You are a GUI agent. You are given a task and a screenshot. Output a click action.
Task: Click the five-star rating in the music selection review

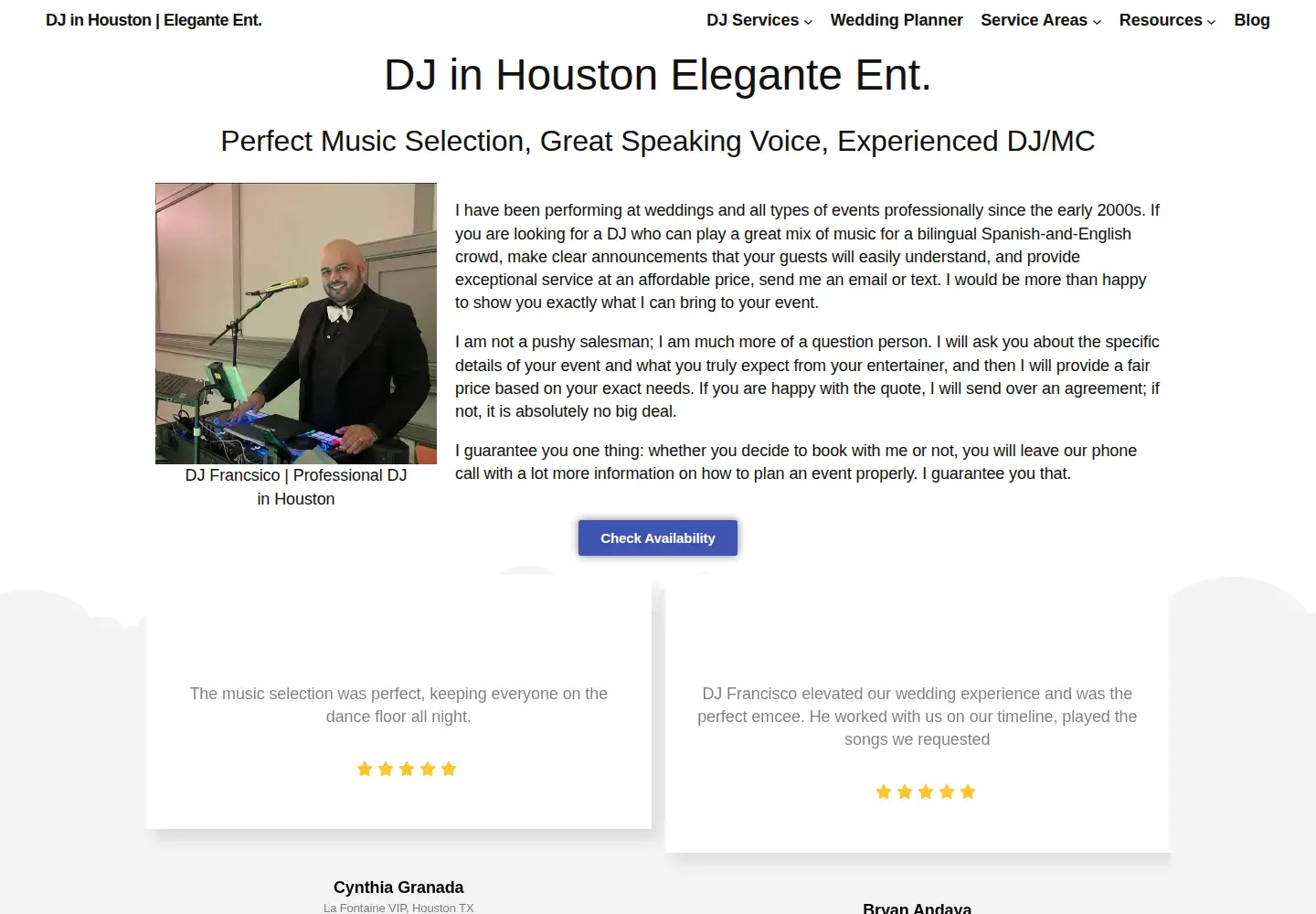coord(407,770)
